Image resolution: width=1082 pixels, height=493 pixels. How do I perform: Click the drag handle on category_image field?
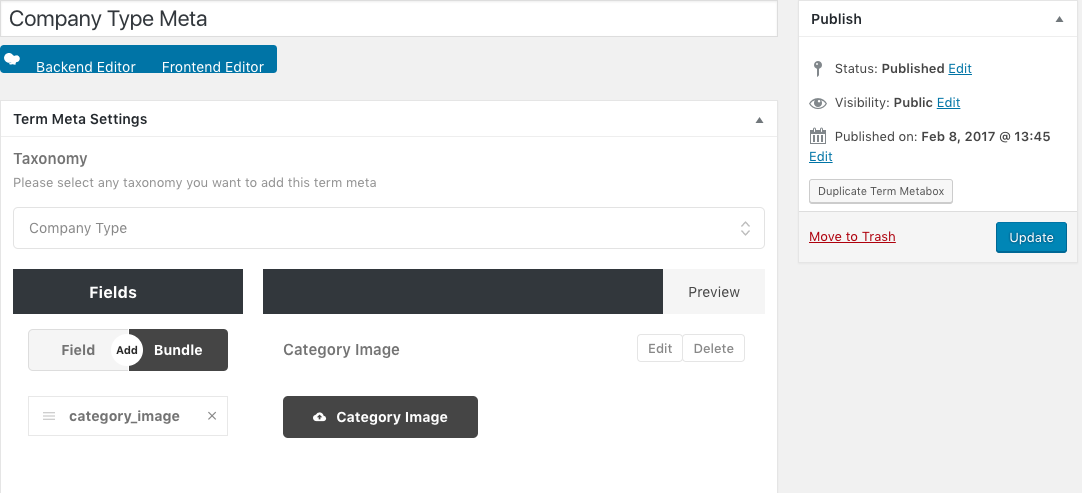click(x=49, y=416)
